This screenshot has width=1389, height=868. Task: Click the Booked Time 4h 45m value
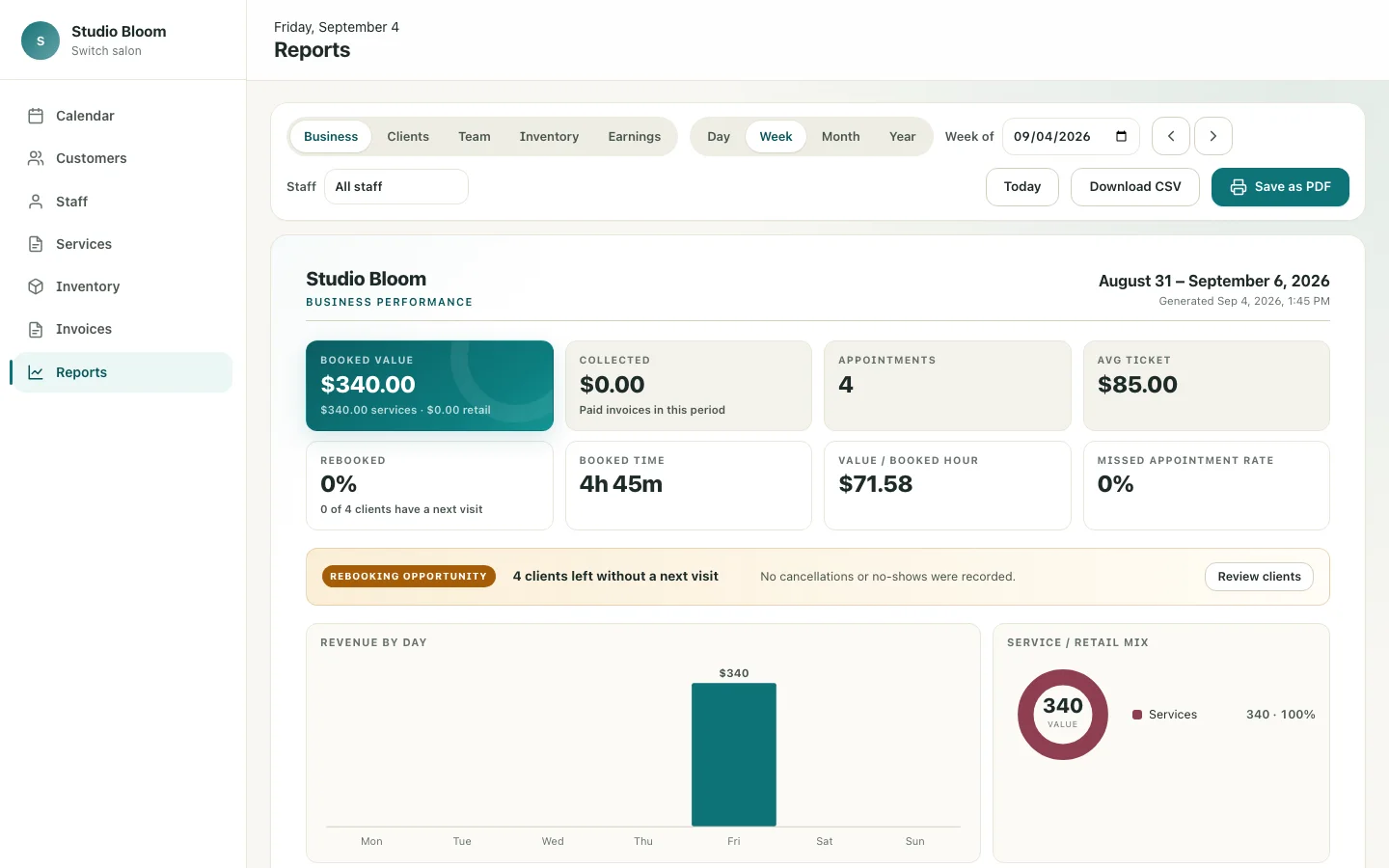(621, 484)
